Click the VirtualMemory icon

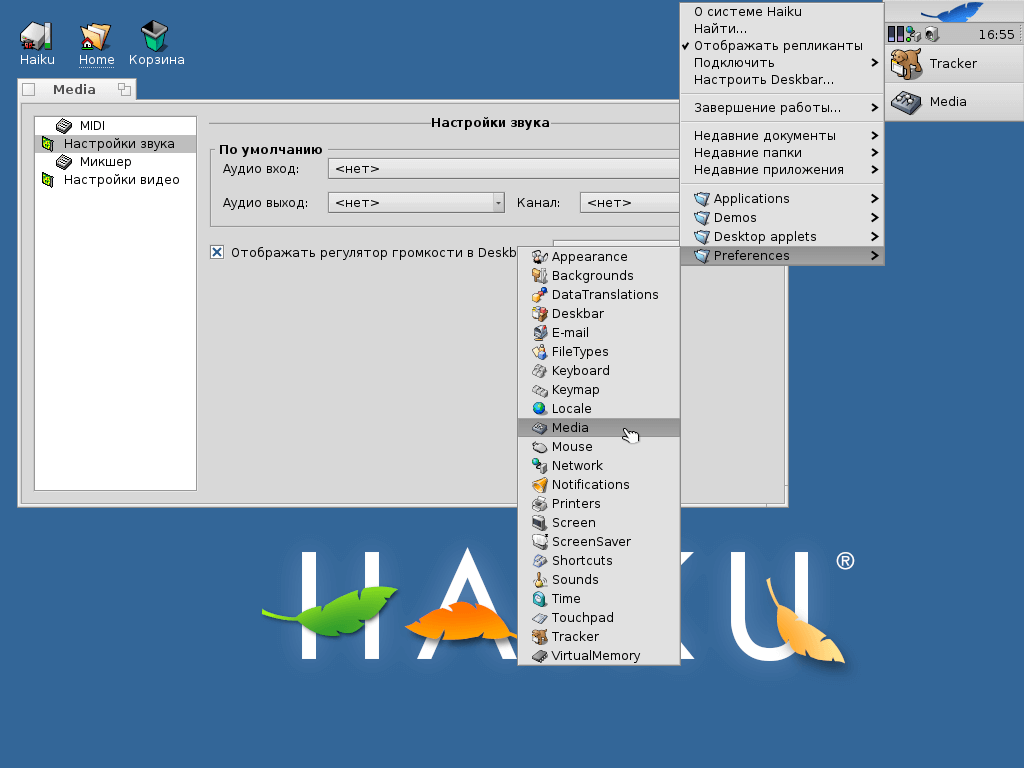539,656
